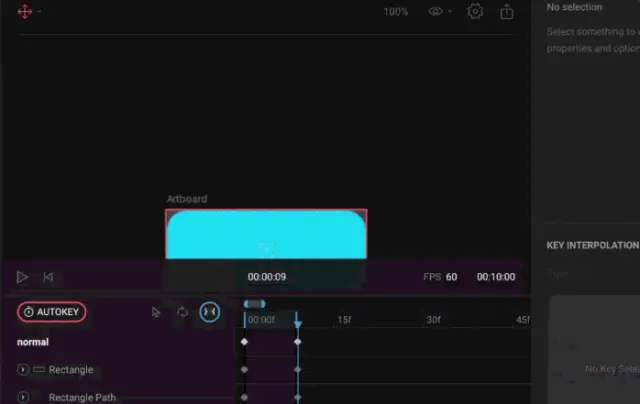Image resolution: width=640 pixels, height=404 pixels.
Task: Select Rectangle row keyframe at playhead
Action: [x=298, y=369]
